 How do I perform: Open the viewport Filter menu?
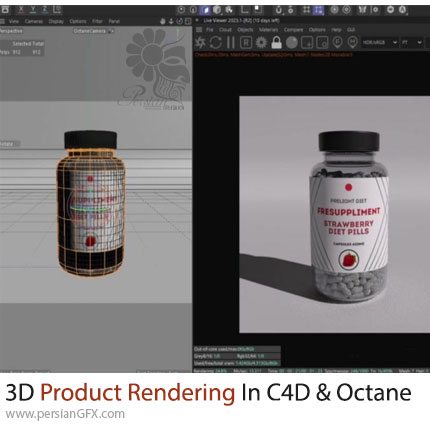[97, 21]
